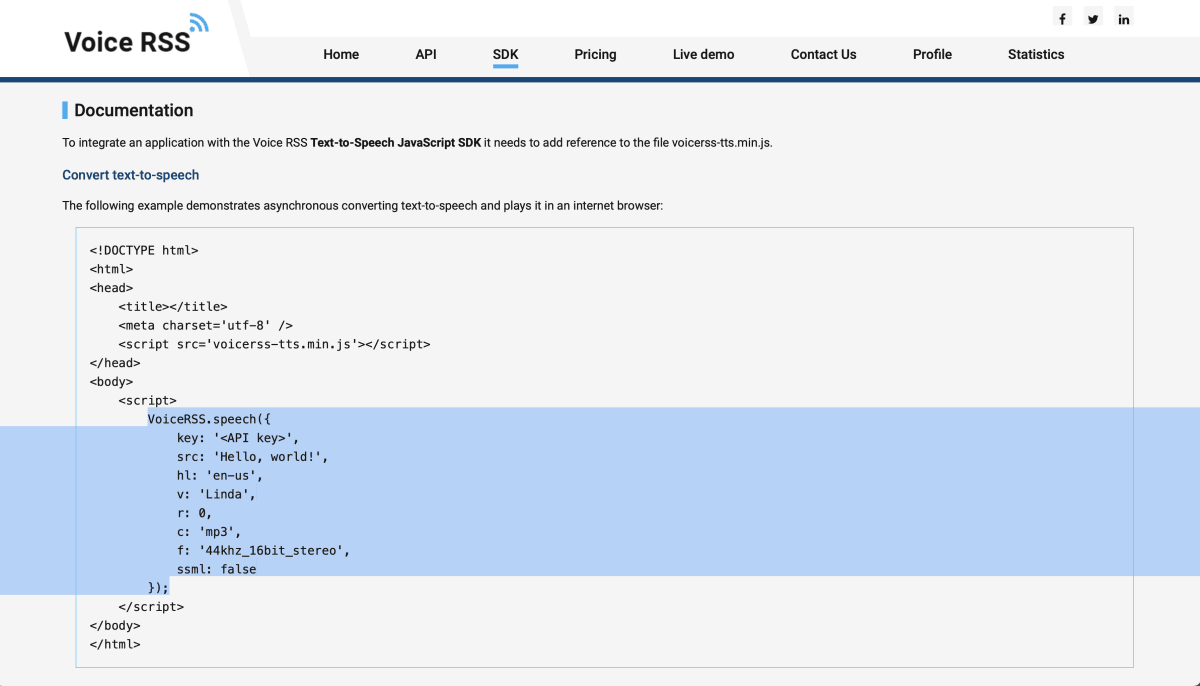Click the src: 'Hello, world!' line
Screen dimensions: 1200x686
point(252,456)
